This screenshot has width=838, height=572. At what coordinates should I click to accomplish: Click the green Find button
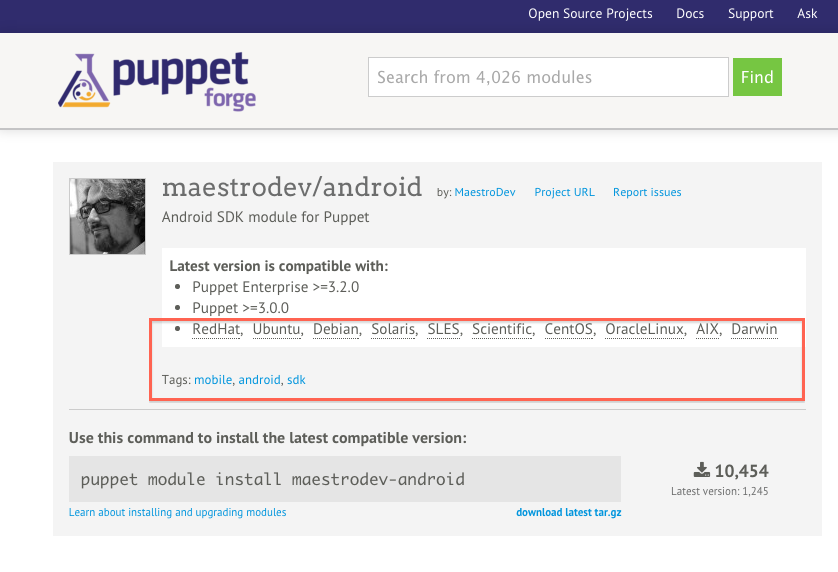[757, 77]
